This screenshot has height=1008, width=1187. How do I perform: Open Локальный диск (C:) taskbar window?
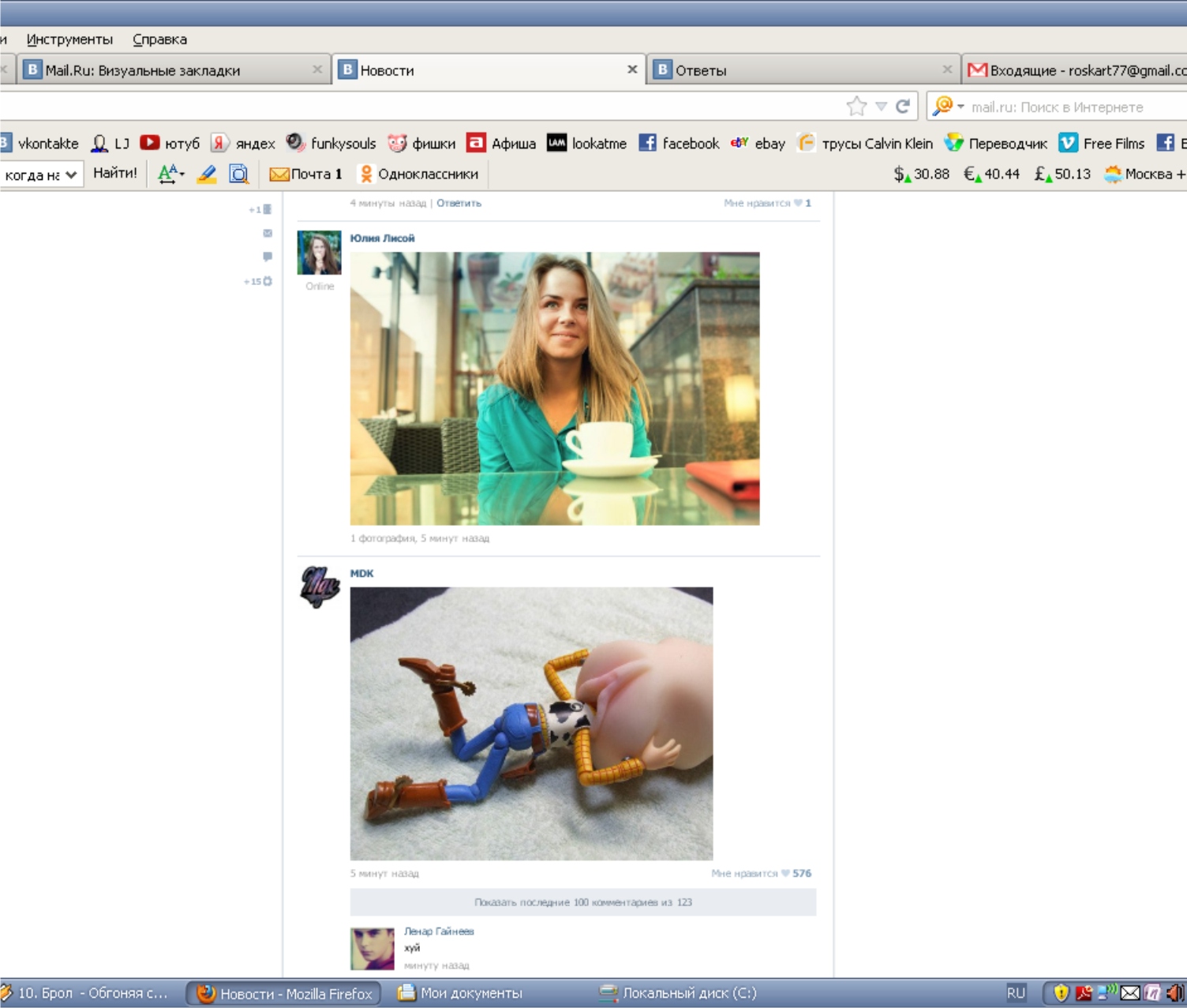[x=679, y=993]
